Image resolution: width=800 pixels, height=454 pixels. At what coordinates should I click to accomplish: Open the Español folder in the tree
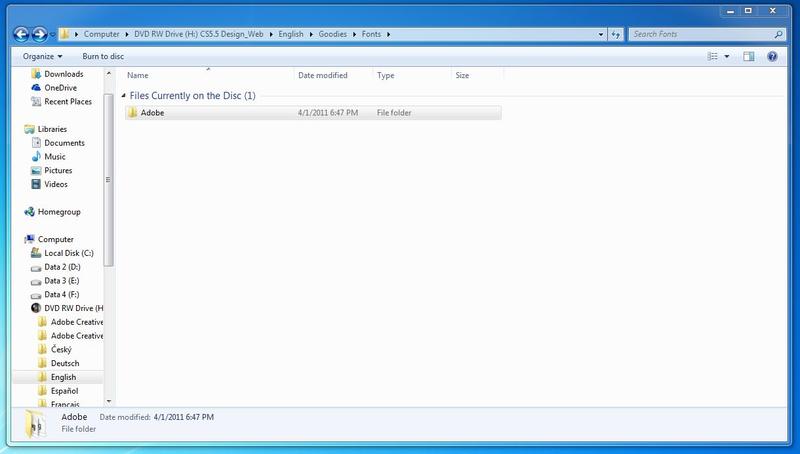(x=58, y=391)
